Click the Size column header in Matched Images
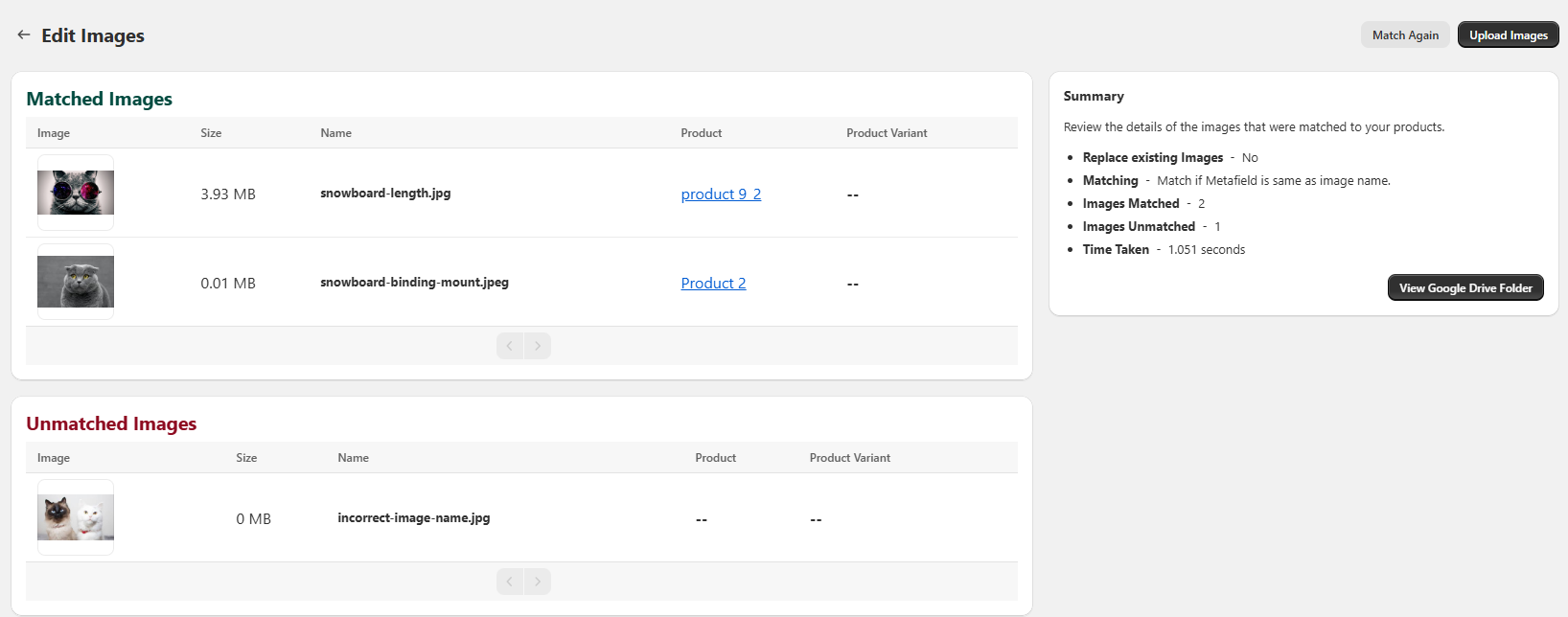 [211, 133]
